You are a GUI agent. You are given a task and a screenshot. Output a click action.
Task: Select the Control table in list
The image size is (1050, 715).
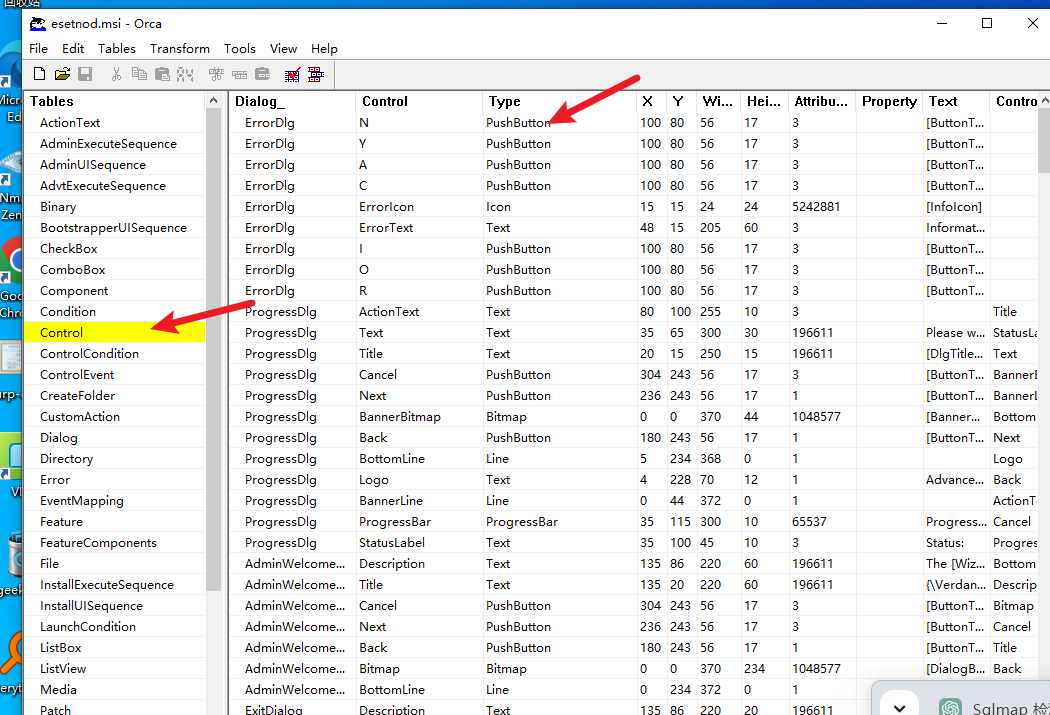coord(61,332)
